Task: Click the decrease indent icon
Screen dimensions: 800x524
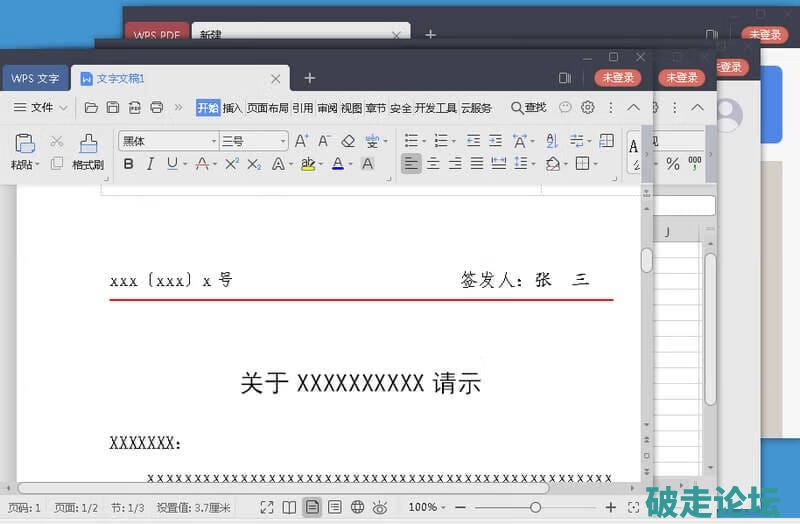Action: coord(473,140)
